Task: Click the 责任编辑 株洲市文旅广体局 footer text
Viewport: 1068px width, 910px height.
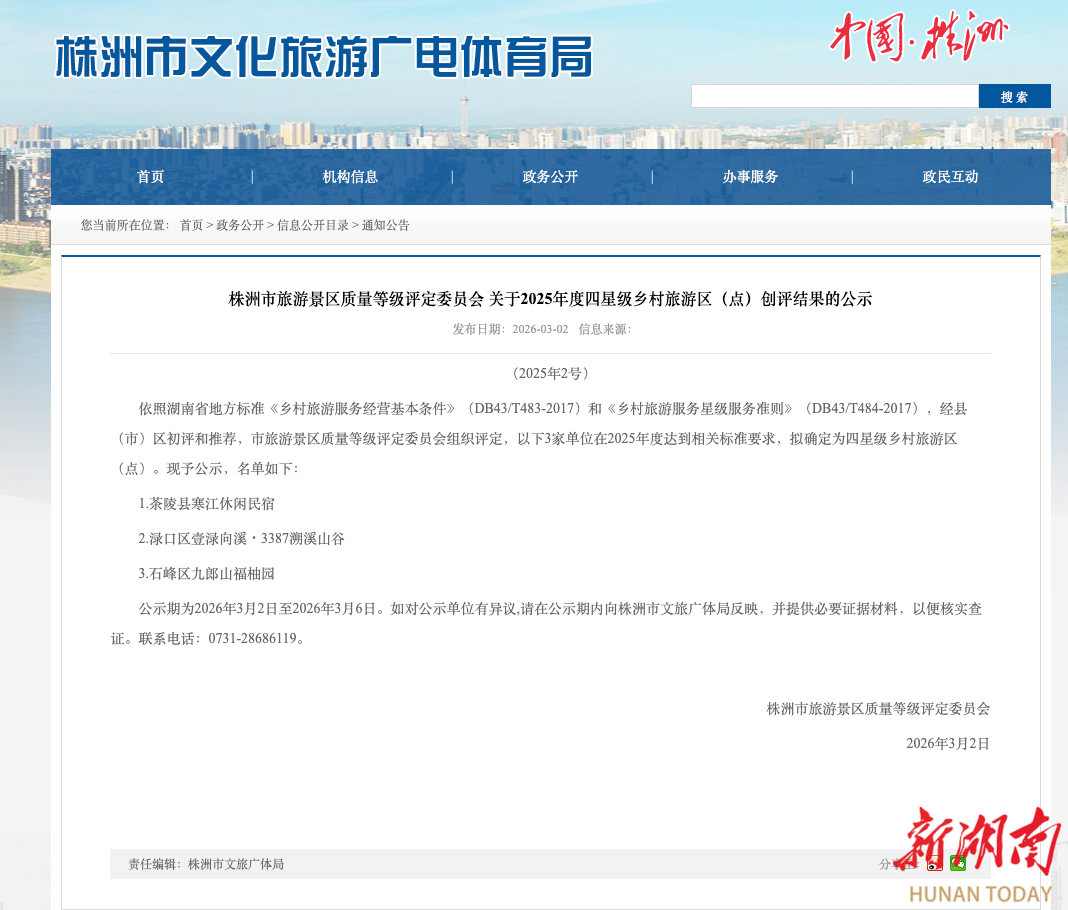Action: (x=206, y=864)
